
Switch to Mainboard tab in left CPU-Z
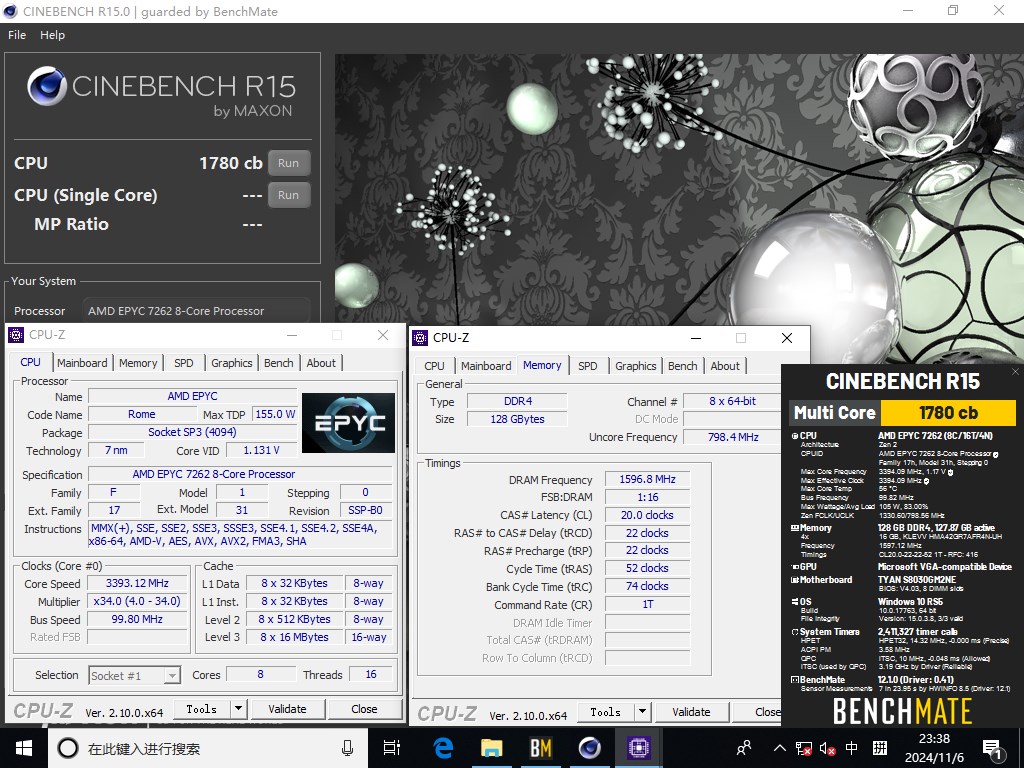point(82,363)
